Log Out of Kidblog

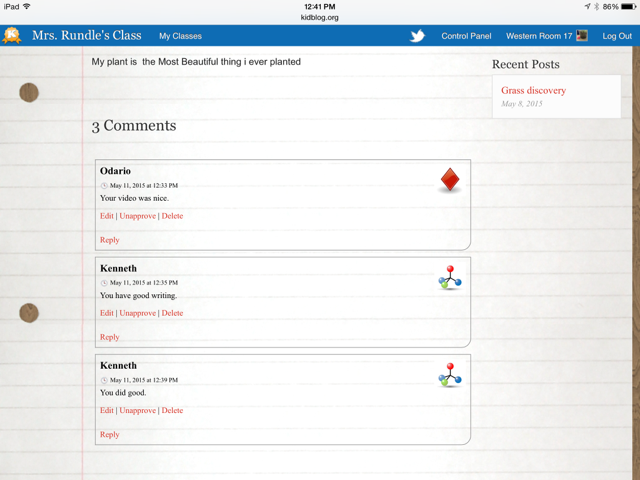click(616, 36)
